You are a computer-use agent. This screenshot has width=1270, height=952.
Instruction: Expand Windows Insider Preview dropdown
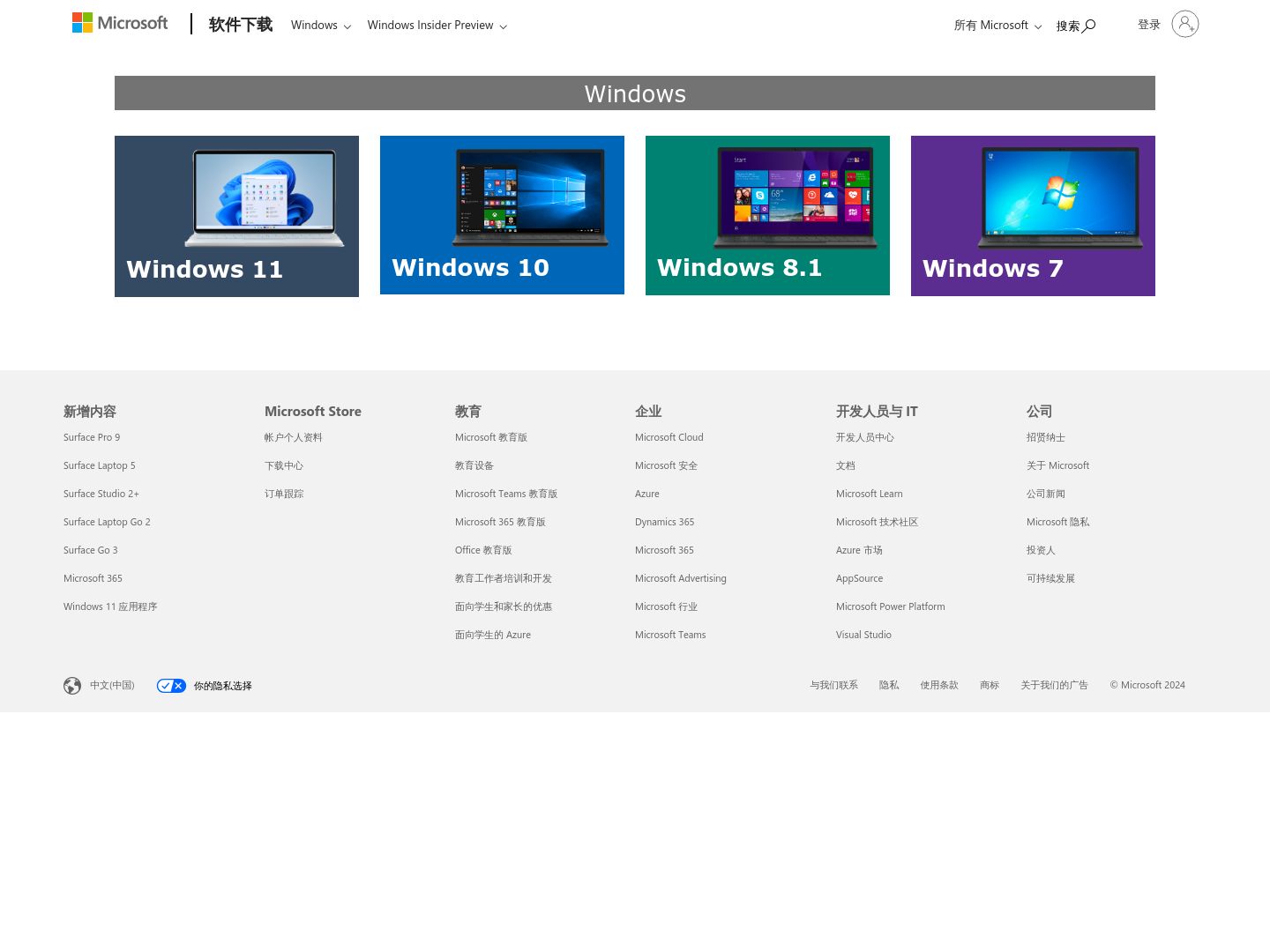[x=437, y=26]
